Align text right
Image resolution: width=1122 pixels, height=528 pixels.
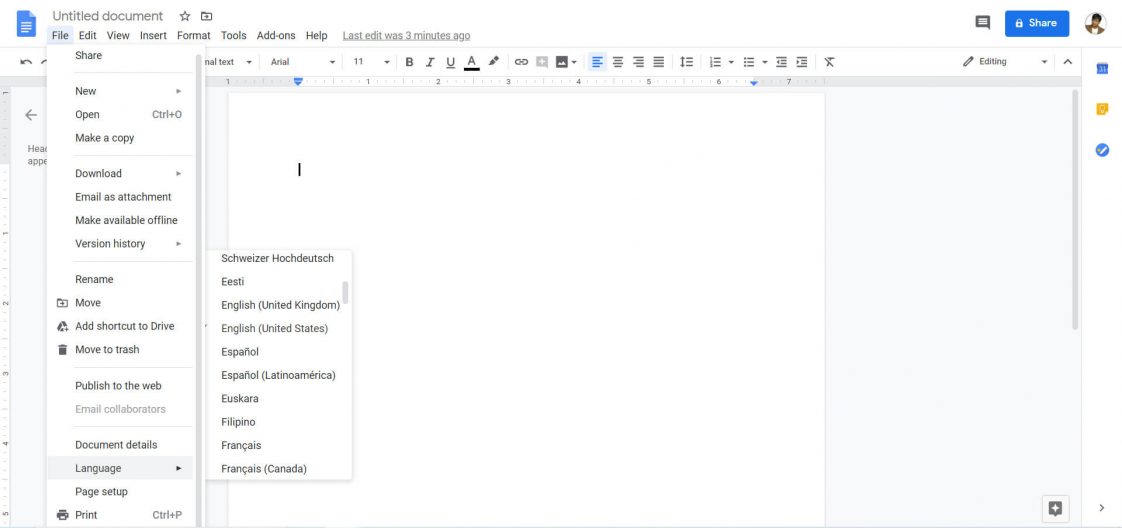[x=638, y=62]
